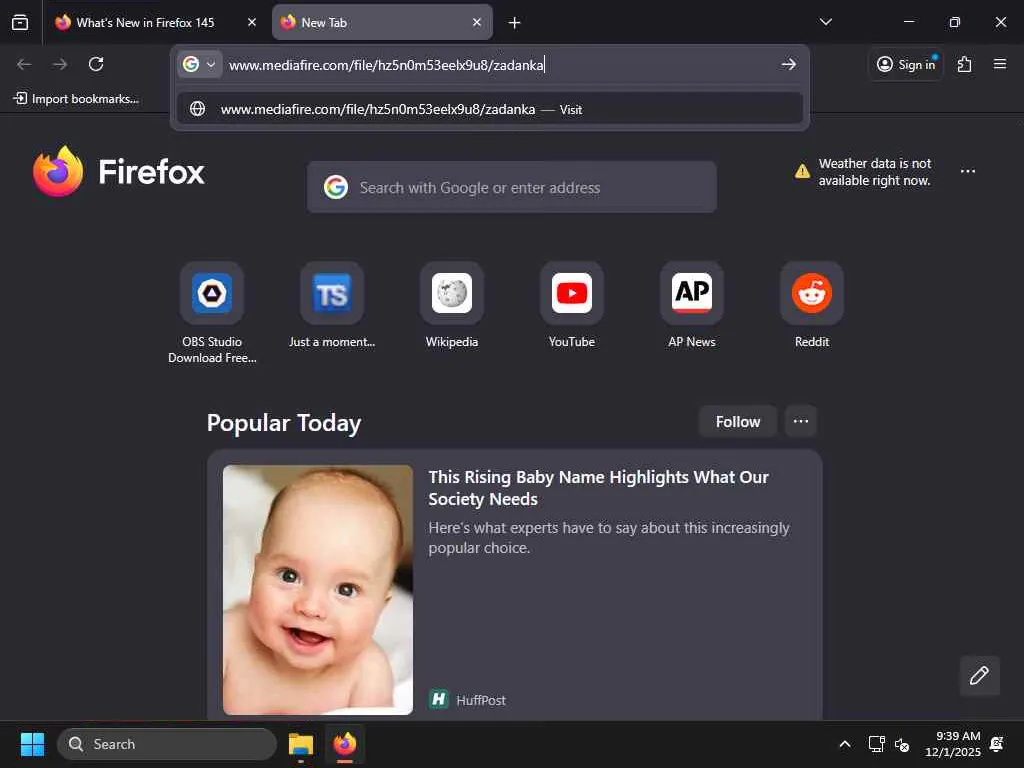Go back with the back arrow
This screenshot has height=768, width=1024.
(x=24, y=64)
